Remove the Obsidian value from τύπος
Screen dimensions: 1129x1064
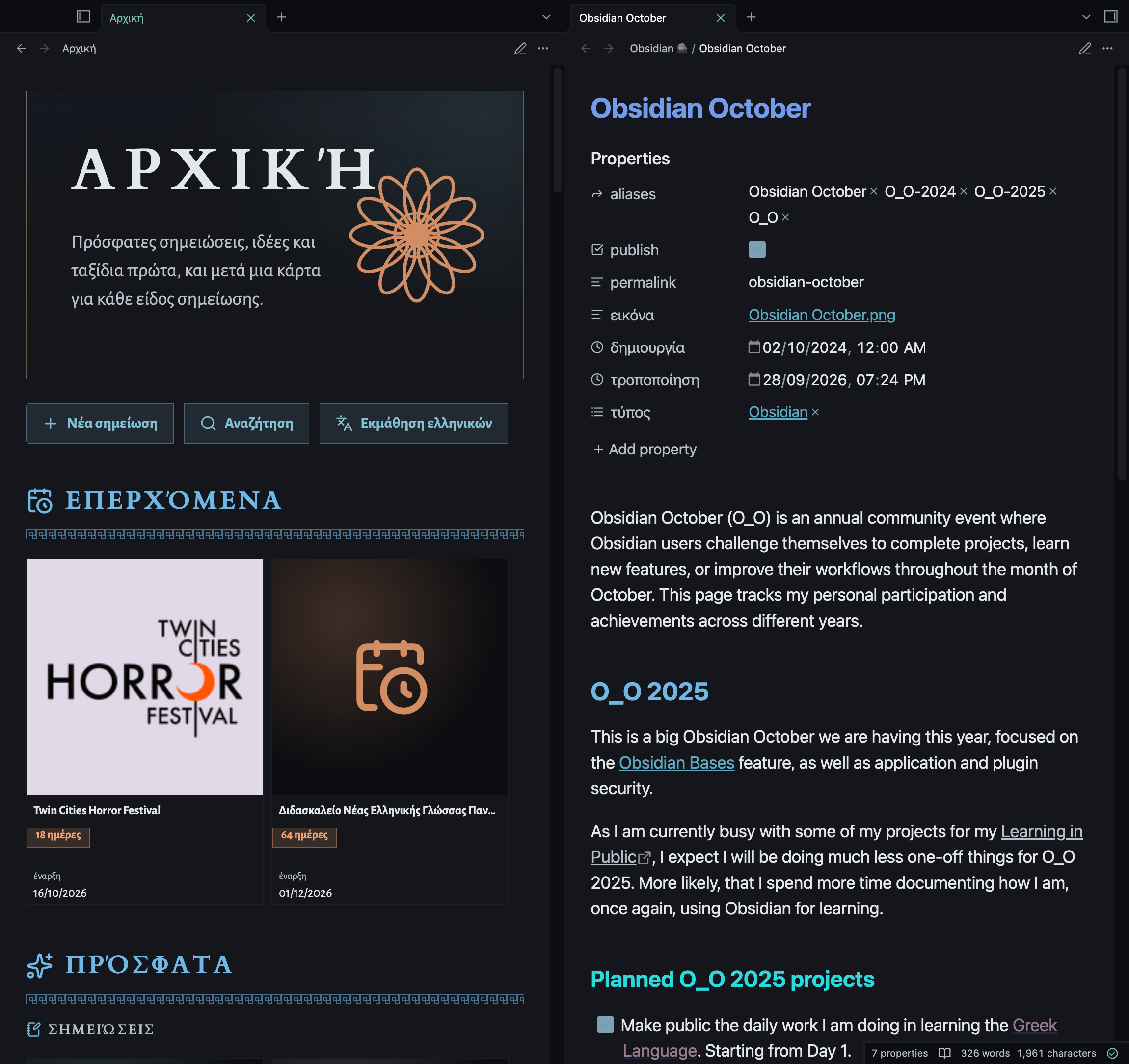[x=815, y=412]
